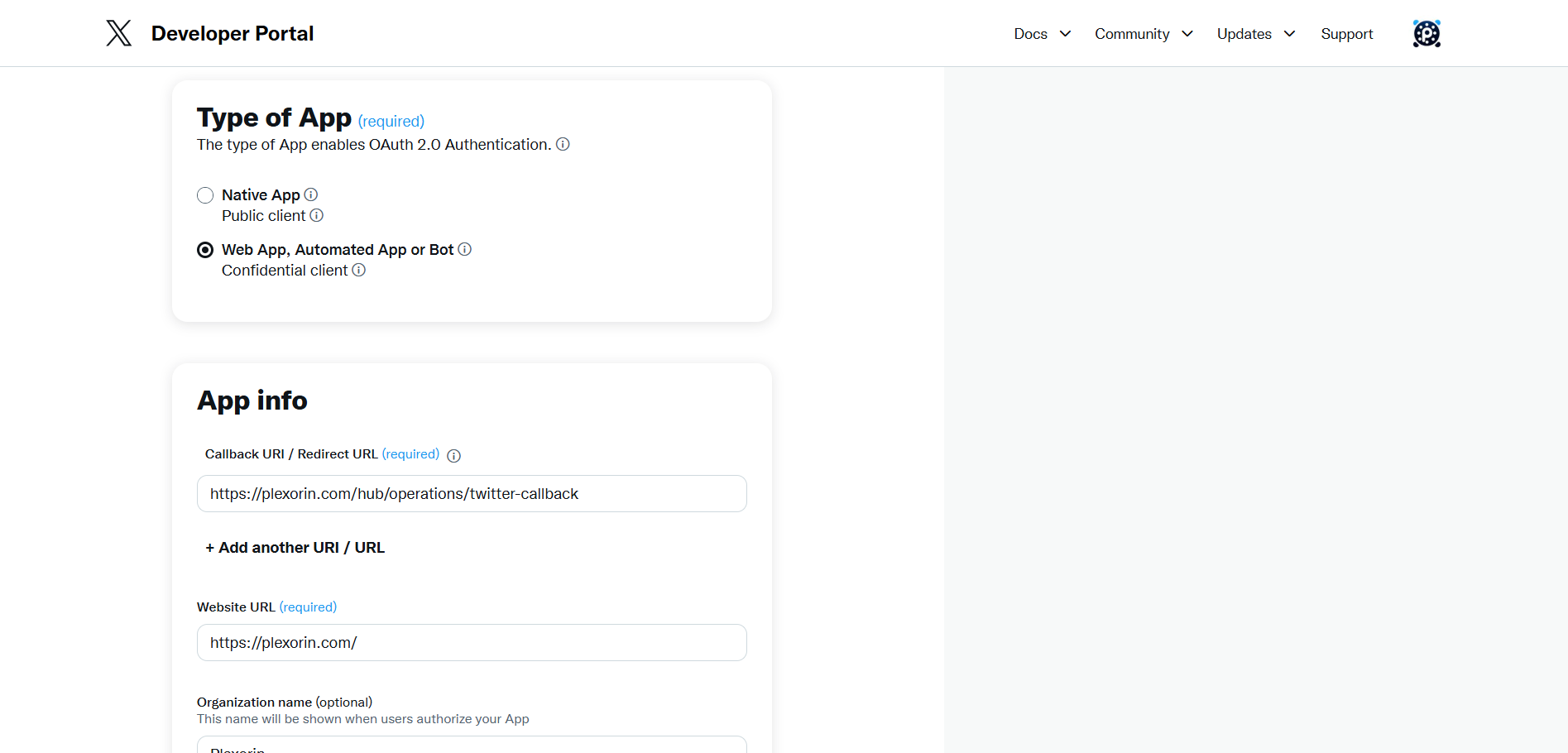Click the info icon next to Native App
This screenshot has height=753, width=1568.
tap(311, 194)
